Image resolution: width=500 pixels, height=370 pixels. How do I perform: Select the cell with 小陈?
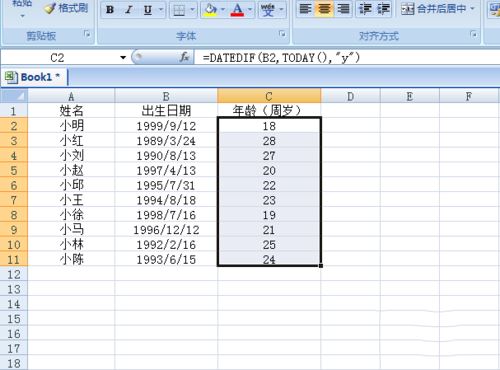71,259
